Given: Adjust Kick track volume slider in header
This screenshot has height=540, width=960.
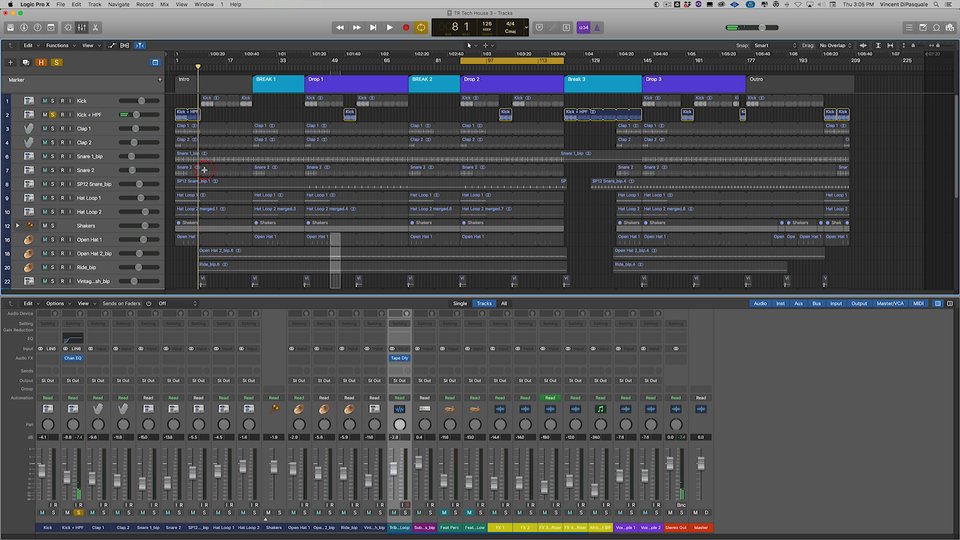Looking at the screenshot, I should pos(139,100).
